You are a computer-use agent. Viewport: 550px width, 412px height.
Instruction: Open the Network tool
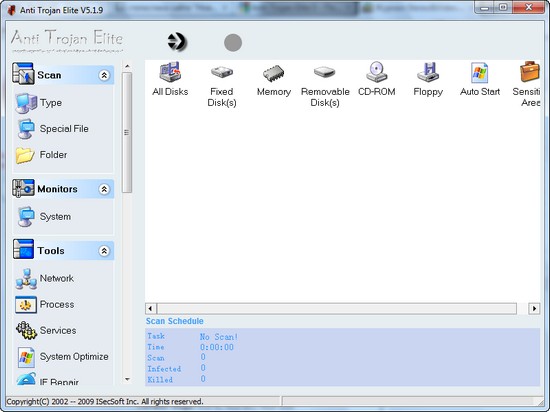point(45,279)
